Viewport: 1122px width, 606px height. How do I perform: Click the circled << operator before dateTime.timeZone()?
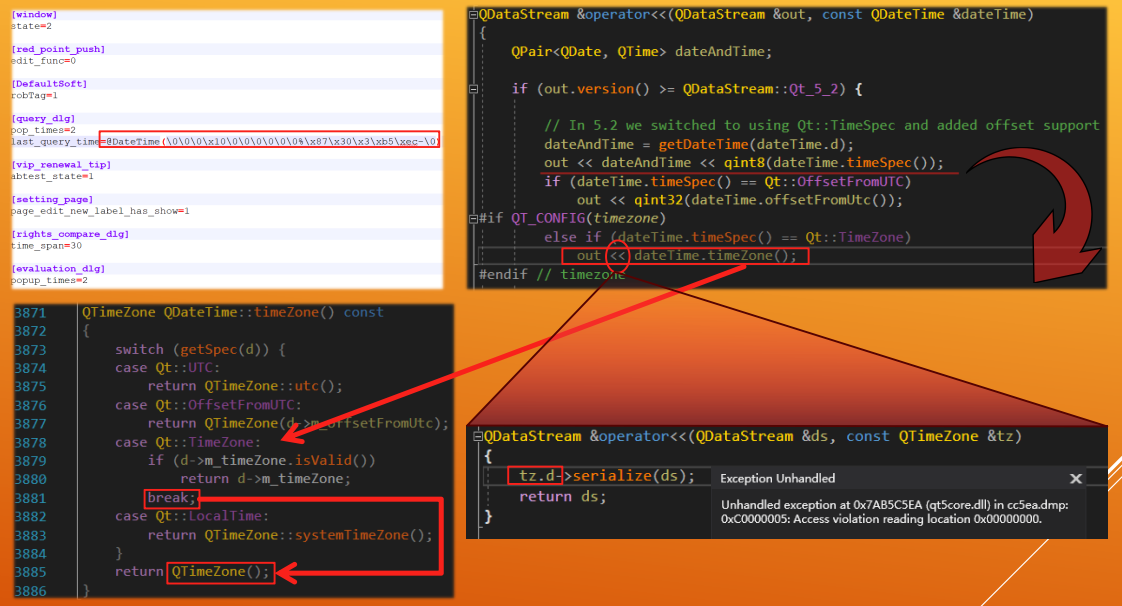tap(618, 256)
